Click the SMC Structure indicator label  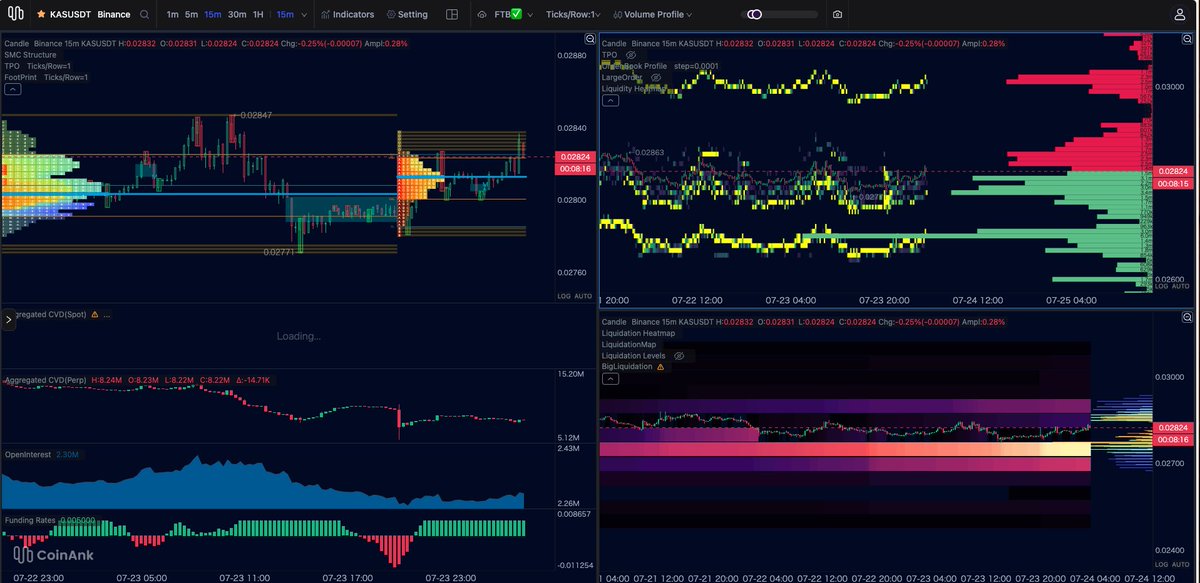pos(30,55)
